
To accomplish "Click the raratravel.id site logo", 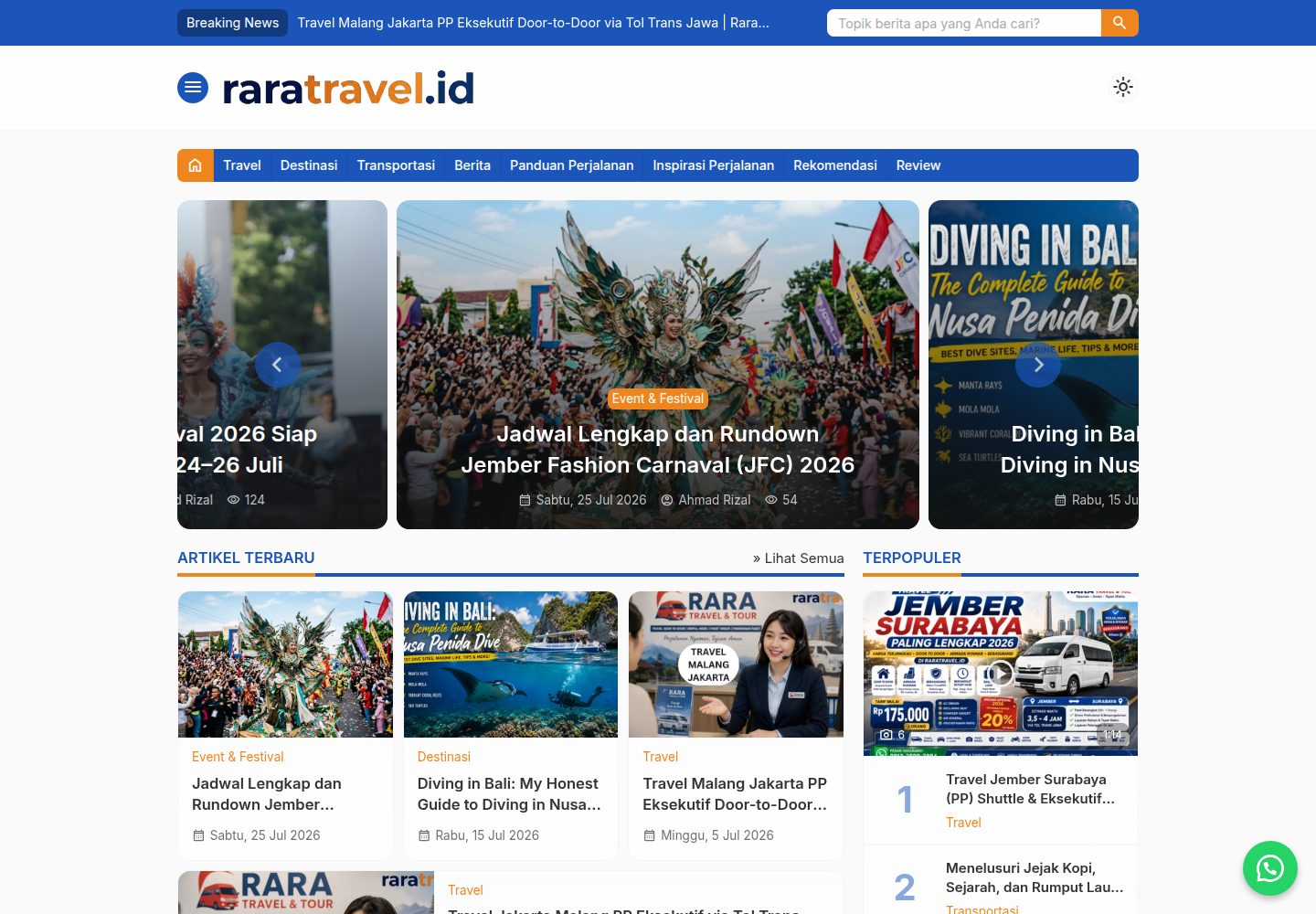I will click(348, 88).
